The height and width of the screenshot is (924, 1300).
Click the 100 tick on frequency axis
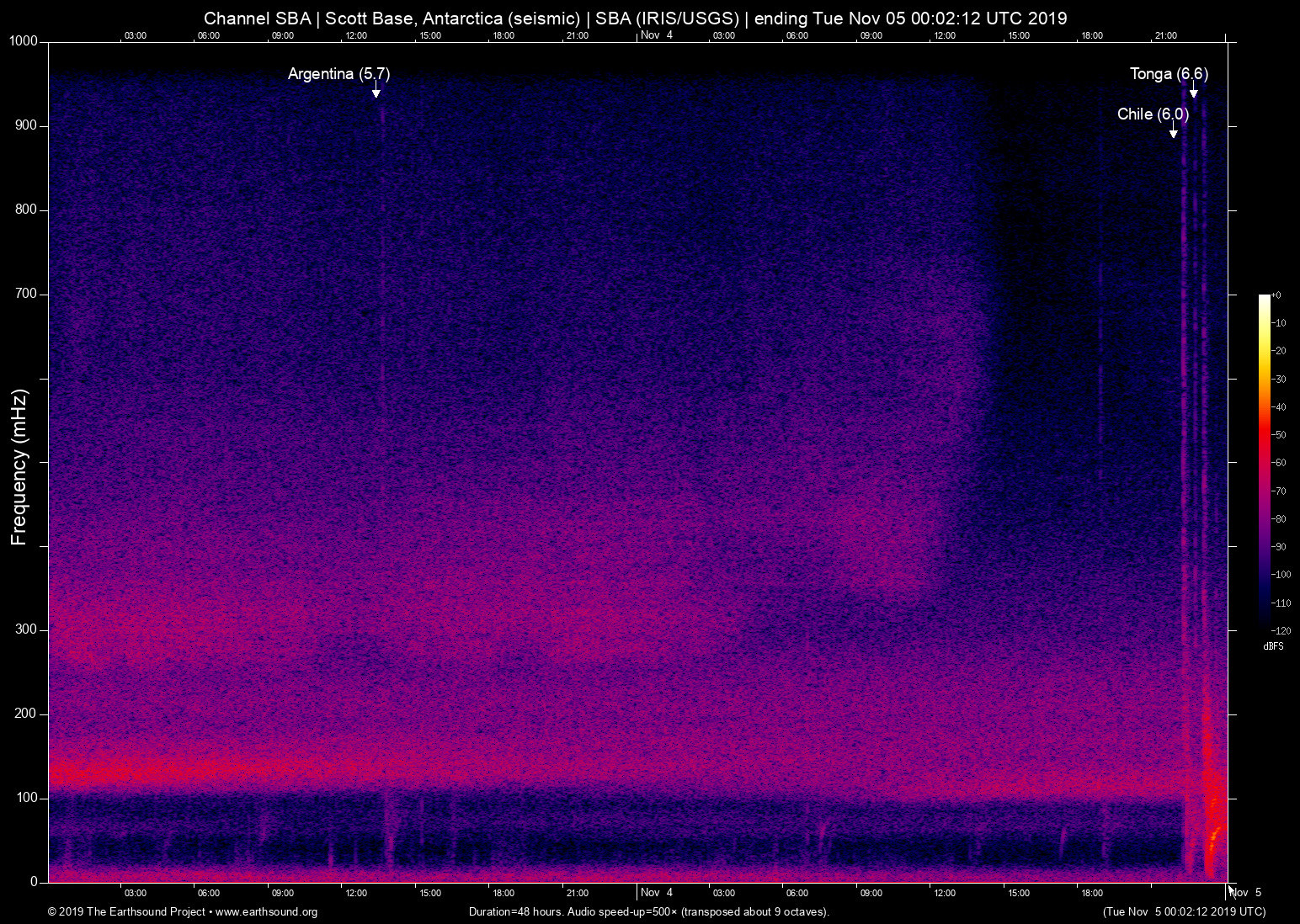[26, 798]
